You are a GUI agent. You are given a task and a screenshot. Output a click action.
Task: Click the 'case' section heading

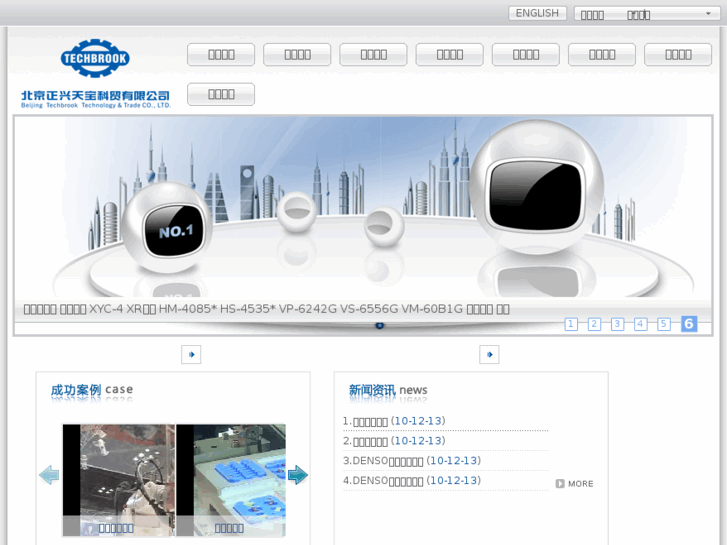click(x=92, y=390)
